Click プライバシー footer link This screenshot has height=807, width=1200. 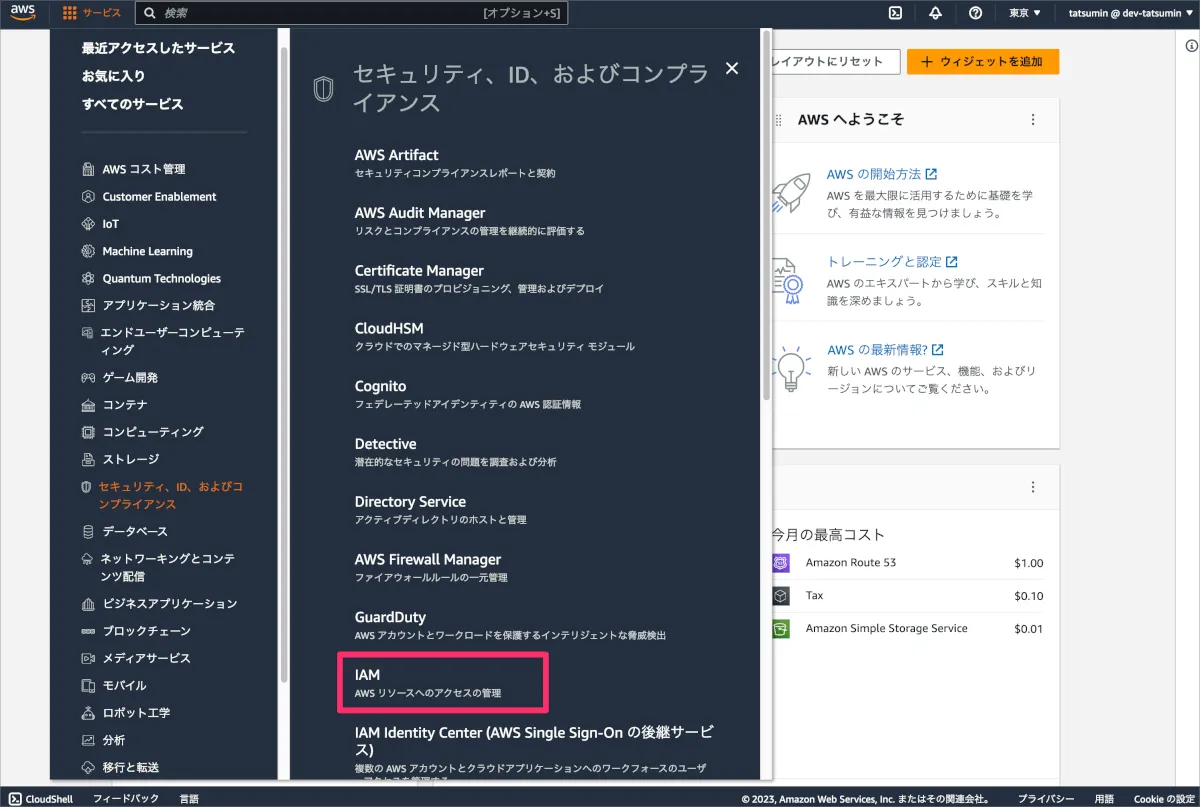pyautogui.click(x=1046, y=799)
